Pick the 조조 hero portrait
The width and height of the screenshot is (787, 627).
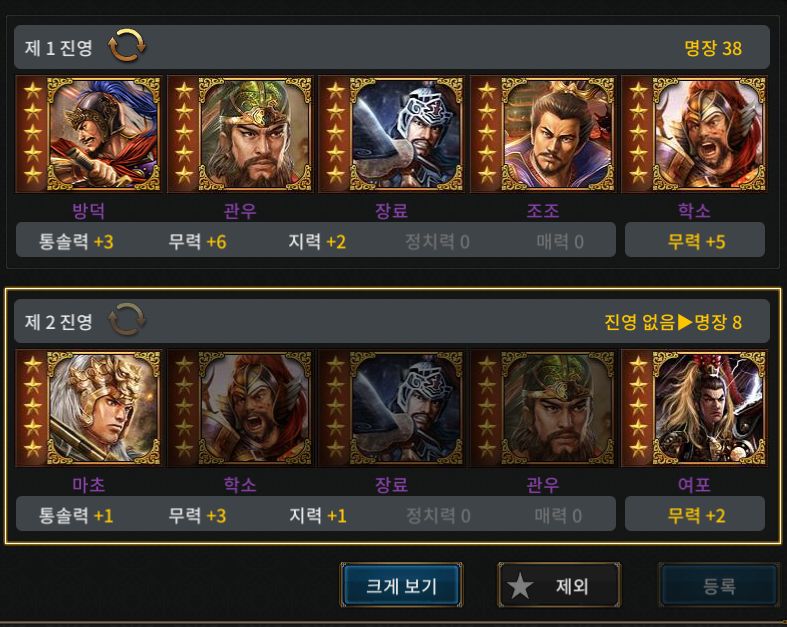coord(543,134)
